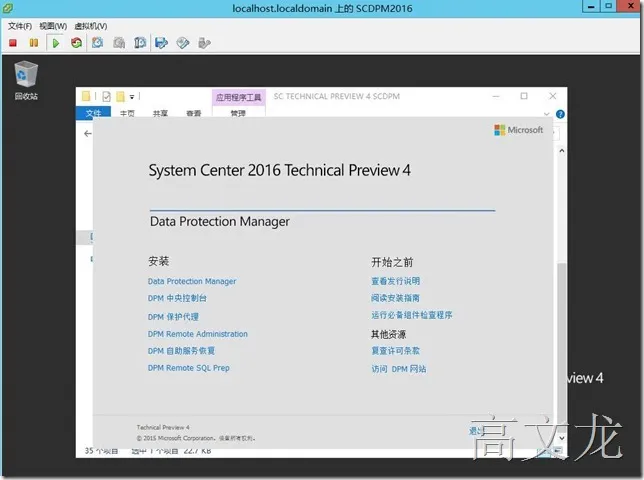Pause the VM with the suspend icon
This screenshot has width=644, height=480.
[34, 43]
